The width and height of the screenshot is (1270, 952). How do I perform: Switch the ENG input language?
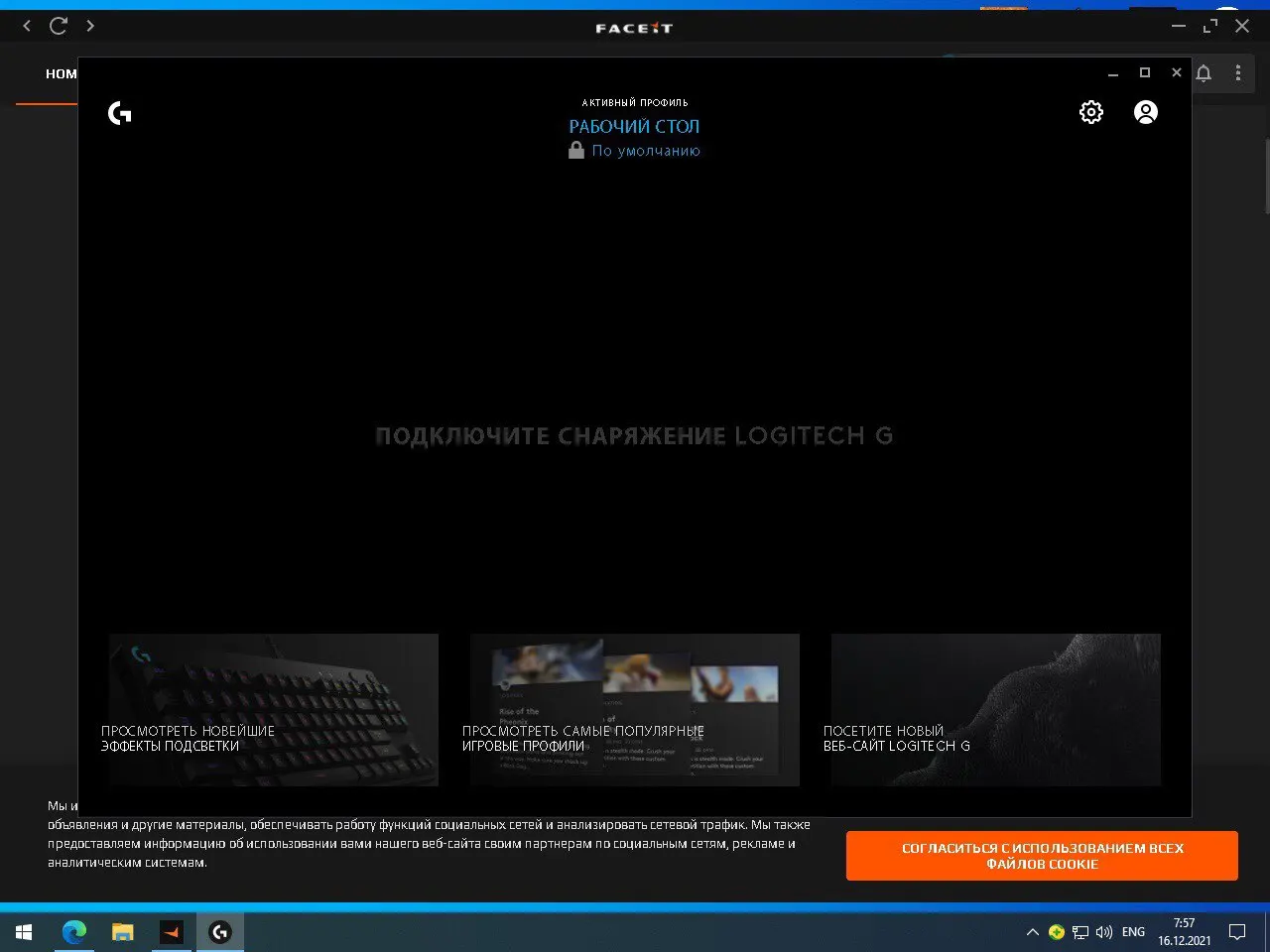point(1133,932)
